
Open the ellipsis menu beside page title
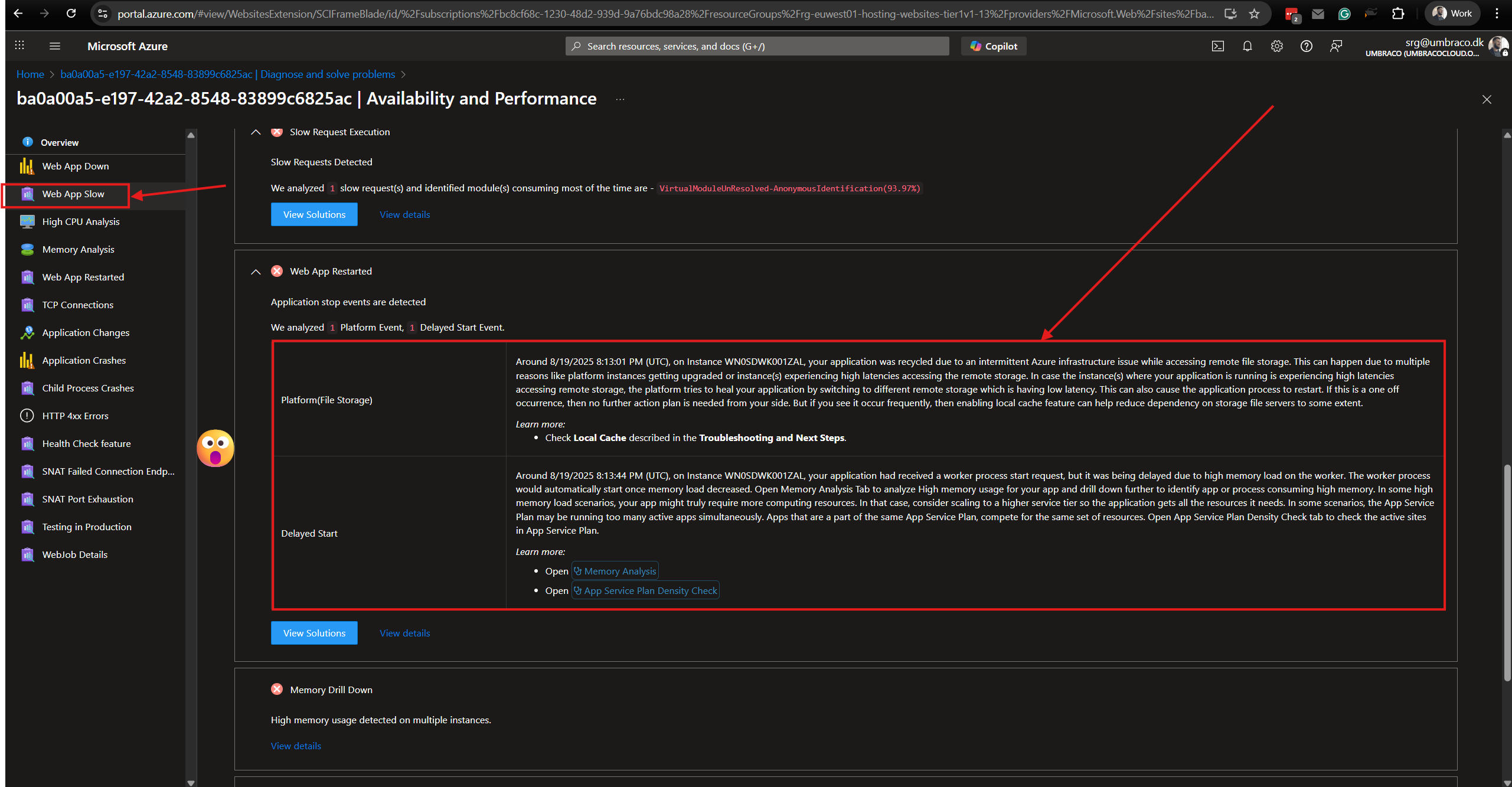(620, 99)
